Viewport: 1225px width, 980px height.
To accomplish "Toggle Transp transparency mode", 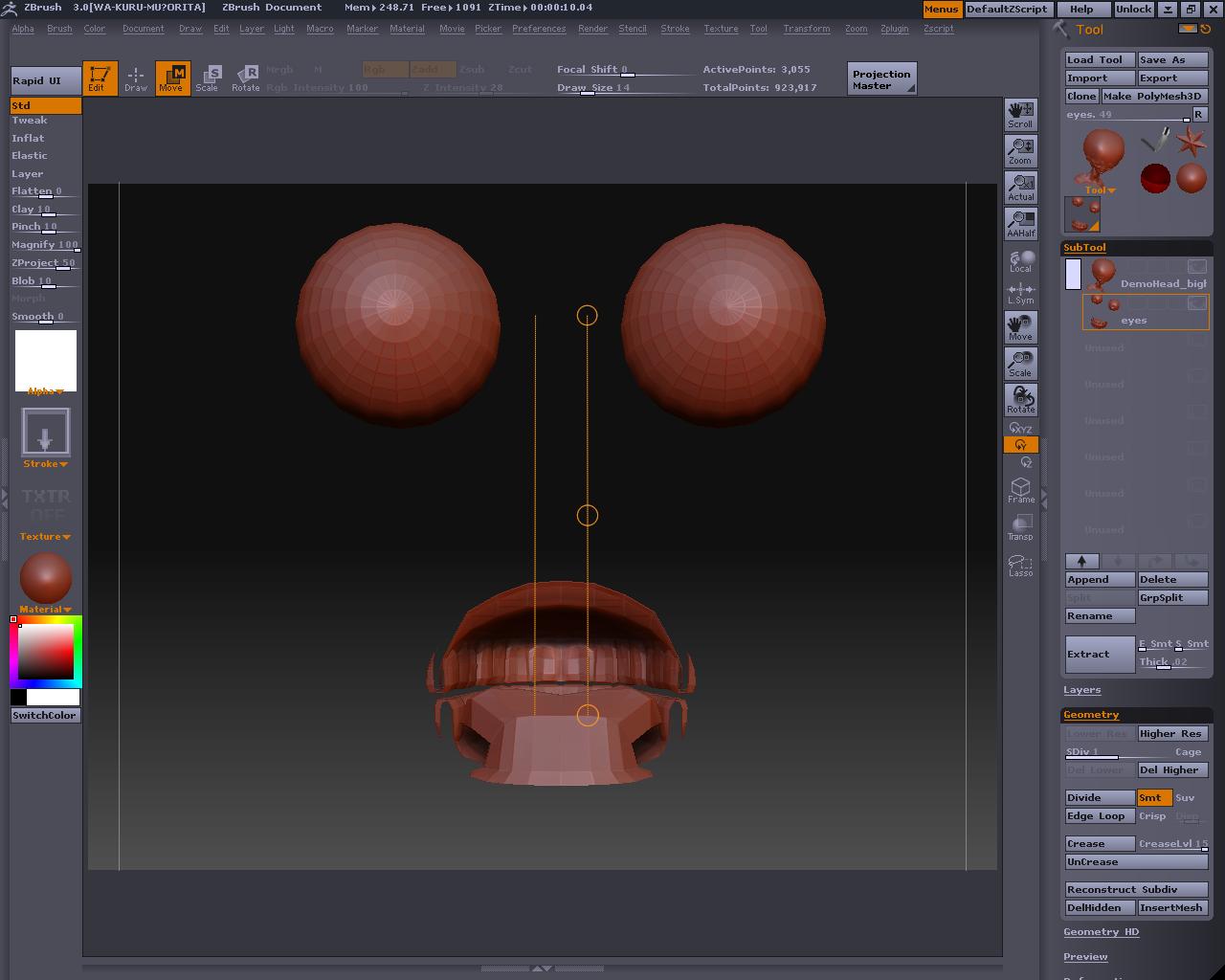I will tap(1020, 527).
